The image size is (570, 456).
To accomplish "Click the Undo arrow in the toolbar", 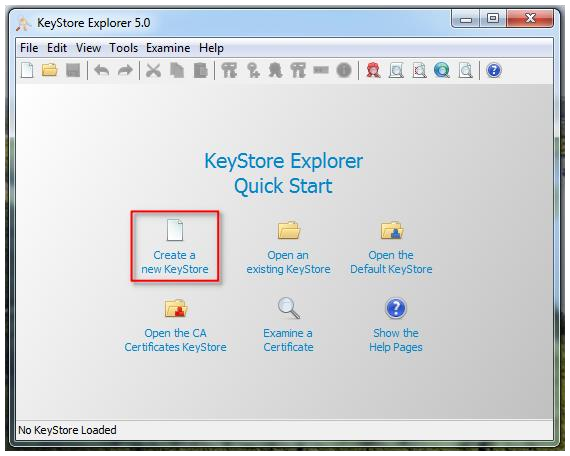I will [102, 70].
